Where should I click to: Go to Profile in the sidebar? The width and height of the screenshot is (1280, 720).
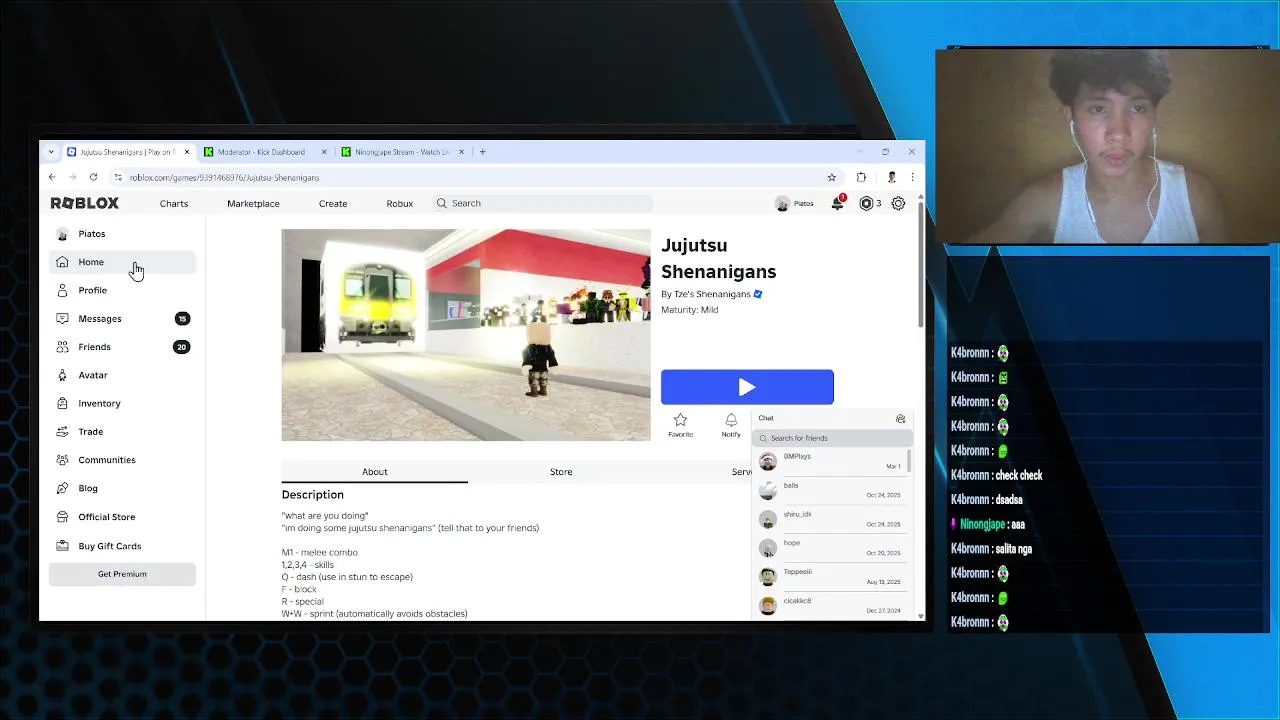(122, 290)
